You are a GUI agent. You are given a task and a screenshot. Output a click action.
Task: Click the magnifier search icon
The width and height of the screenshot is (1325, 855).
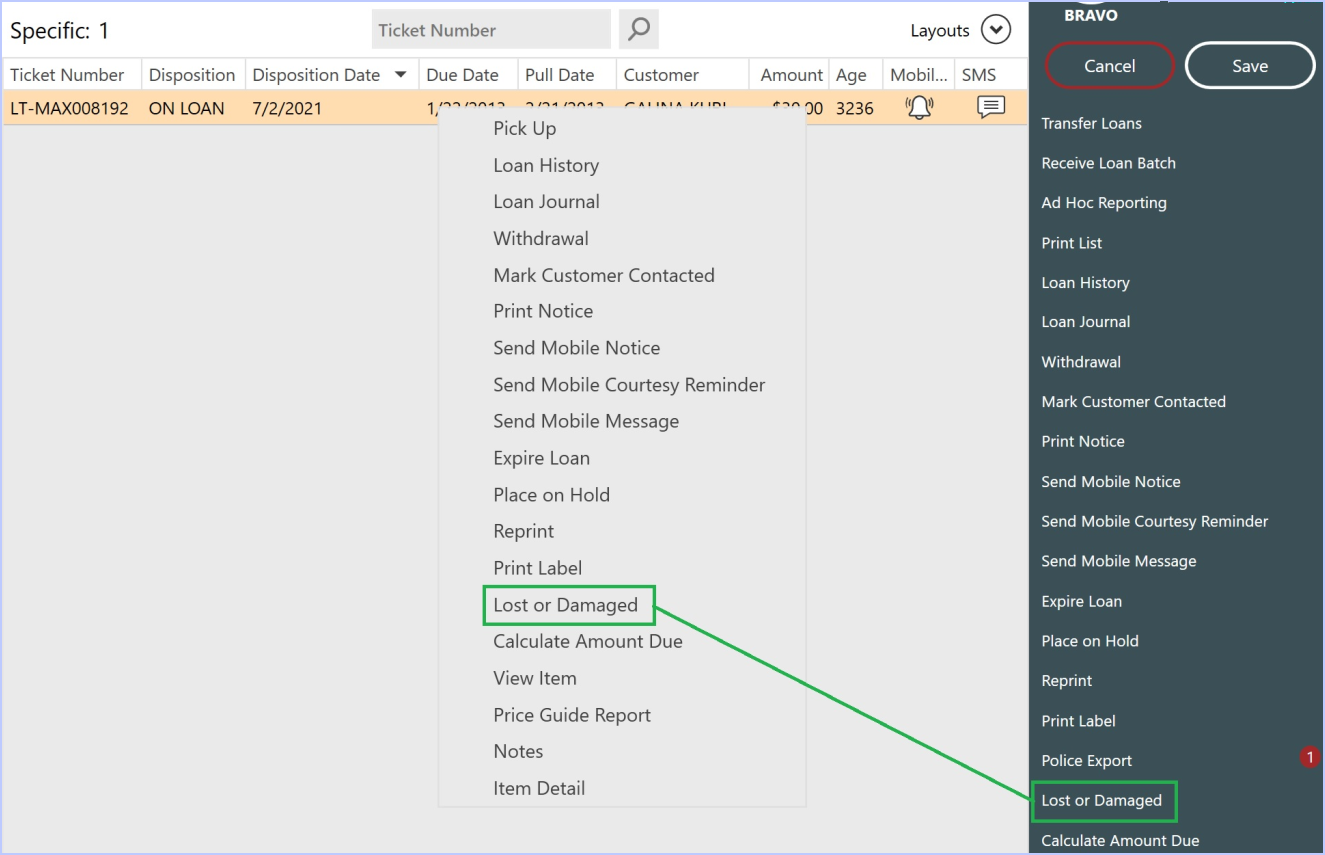point(638,30)
